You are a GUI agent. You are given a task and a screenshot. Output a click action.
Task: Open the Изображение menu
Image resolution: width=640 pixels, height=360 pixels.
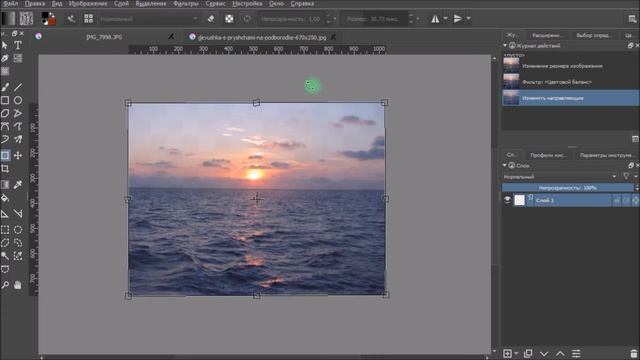[x=88, y=4]
